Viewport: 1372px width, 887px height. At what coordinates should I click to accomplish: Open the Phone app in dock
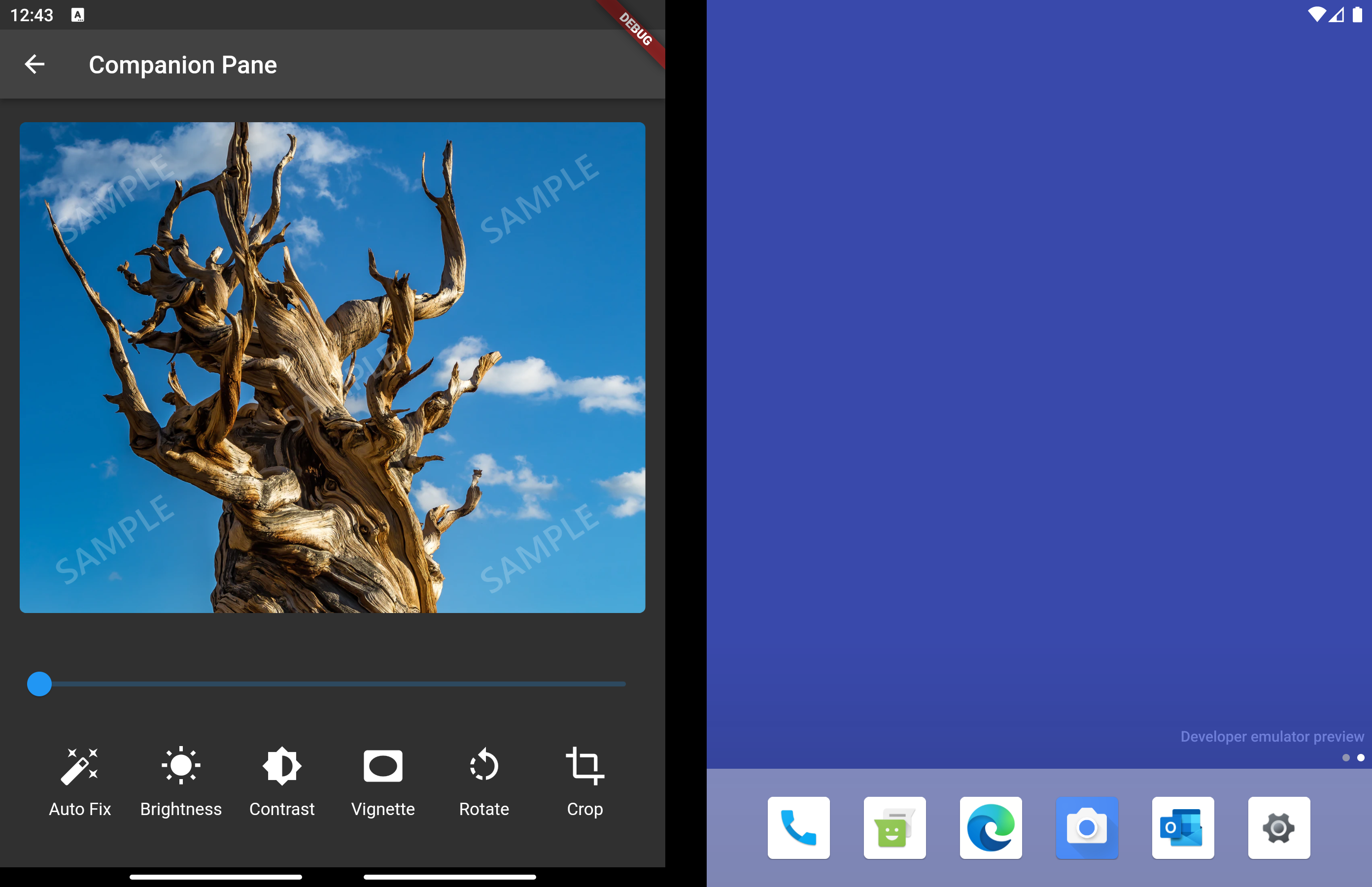click(798, 828)
